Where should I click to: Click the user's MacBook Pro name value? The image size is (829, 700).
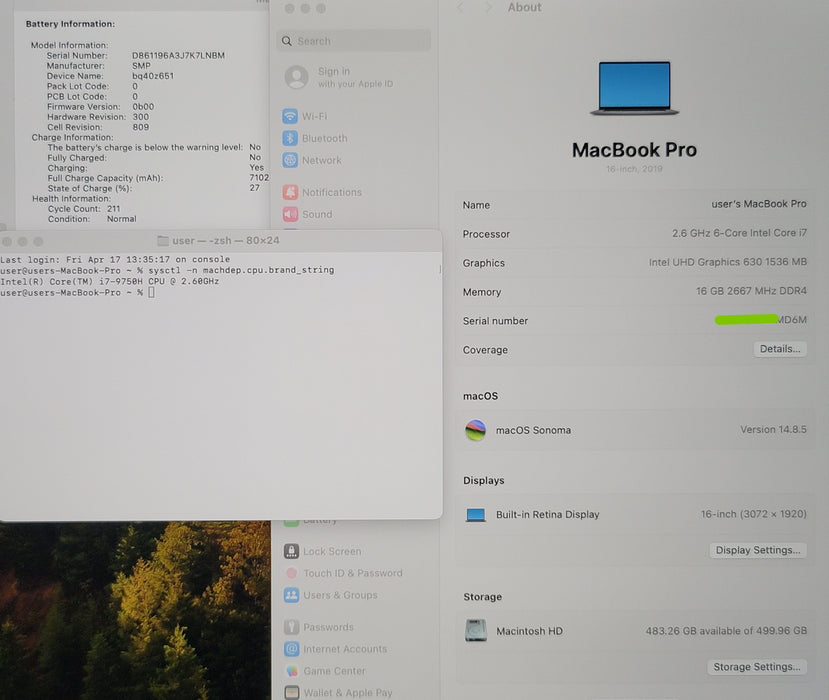pos(759,204)
